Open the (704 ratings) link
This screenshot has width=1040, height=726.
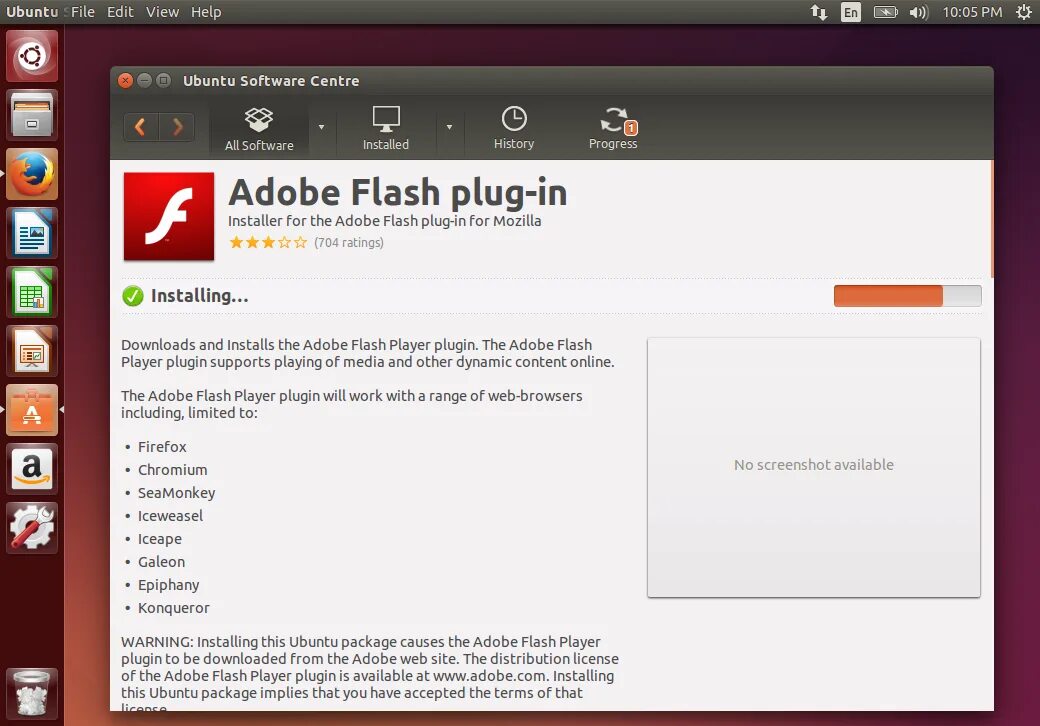(x=349, y=243)
